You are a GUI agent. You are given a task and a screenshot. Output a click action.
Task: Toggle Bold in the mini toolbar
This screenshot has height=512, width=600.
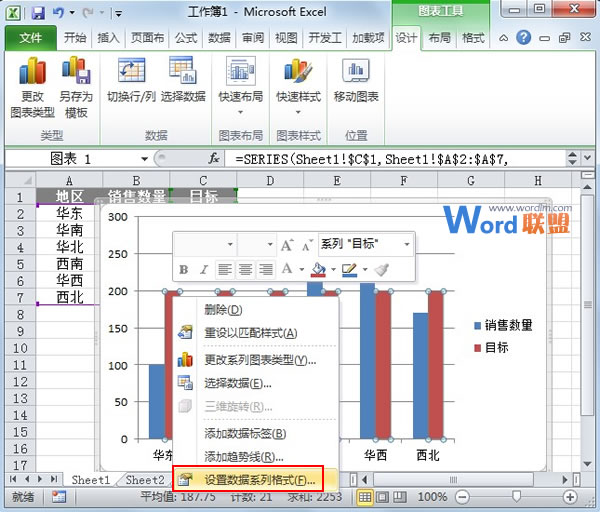coord(184,270)
